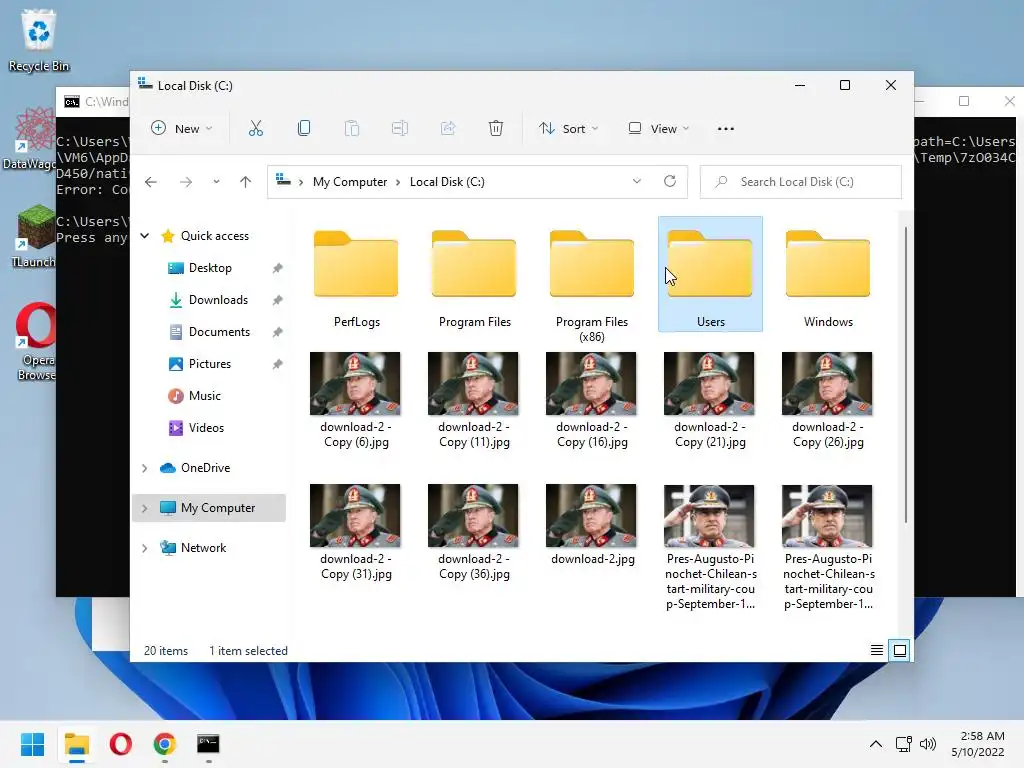The height and width of the screenshot is (768, 1024).
Task: Expand the Network tree node
Action: pos(145,548)
